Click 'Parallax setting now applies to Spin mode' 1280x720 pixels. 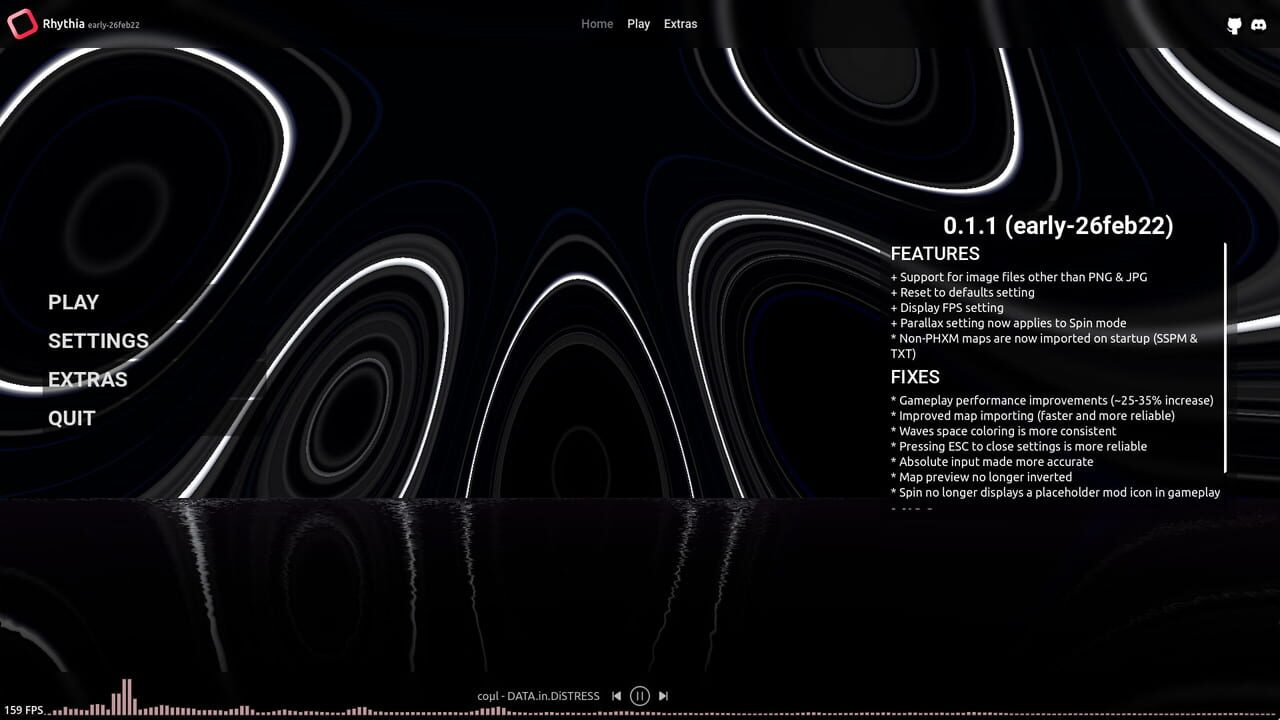point(1009,323)
